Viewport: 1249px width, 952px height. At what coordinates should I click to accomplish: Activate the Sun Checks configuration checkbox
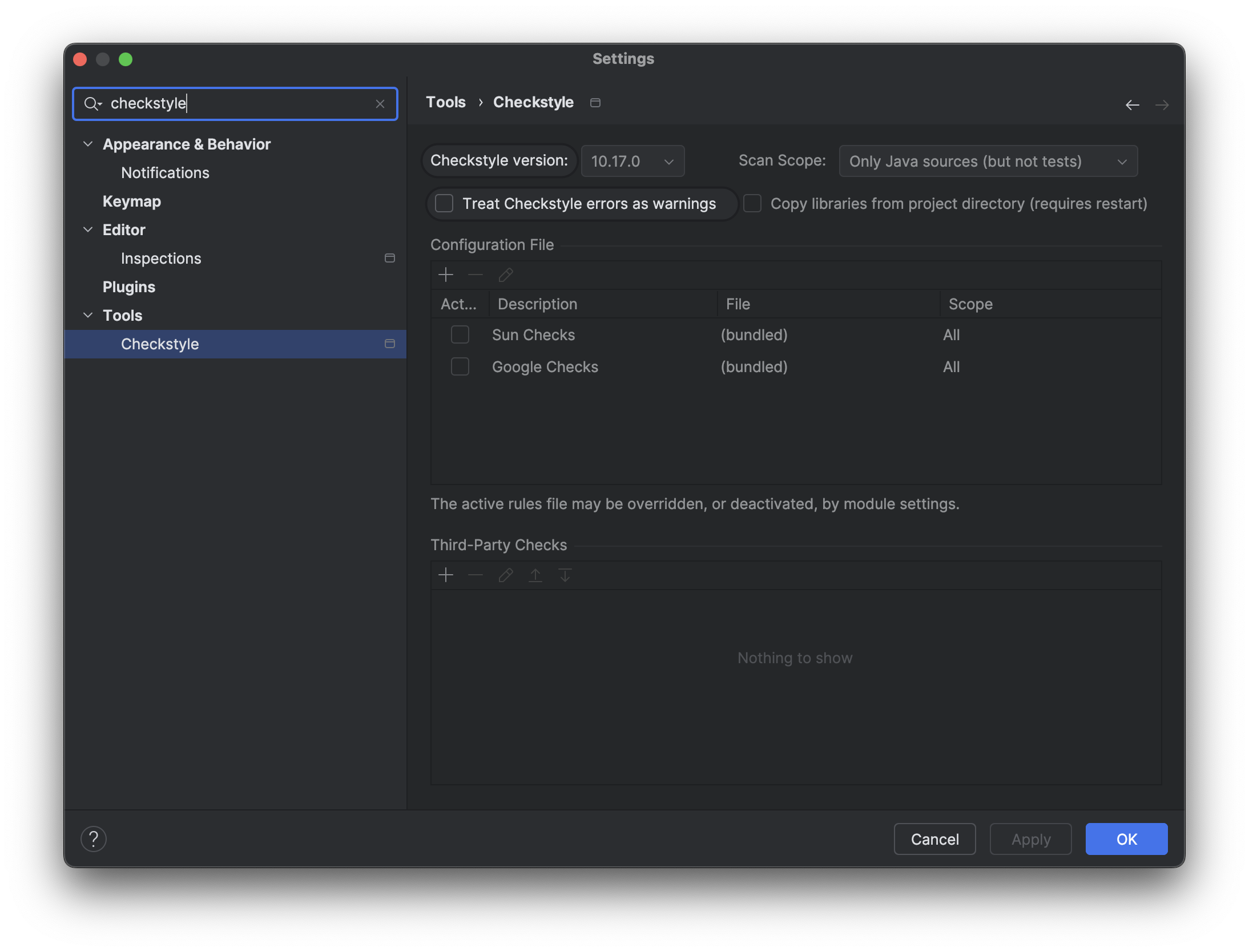click(x=460, y=334)
